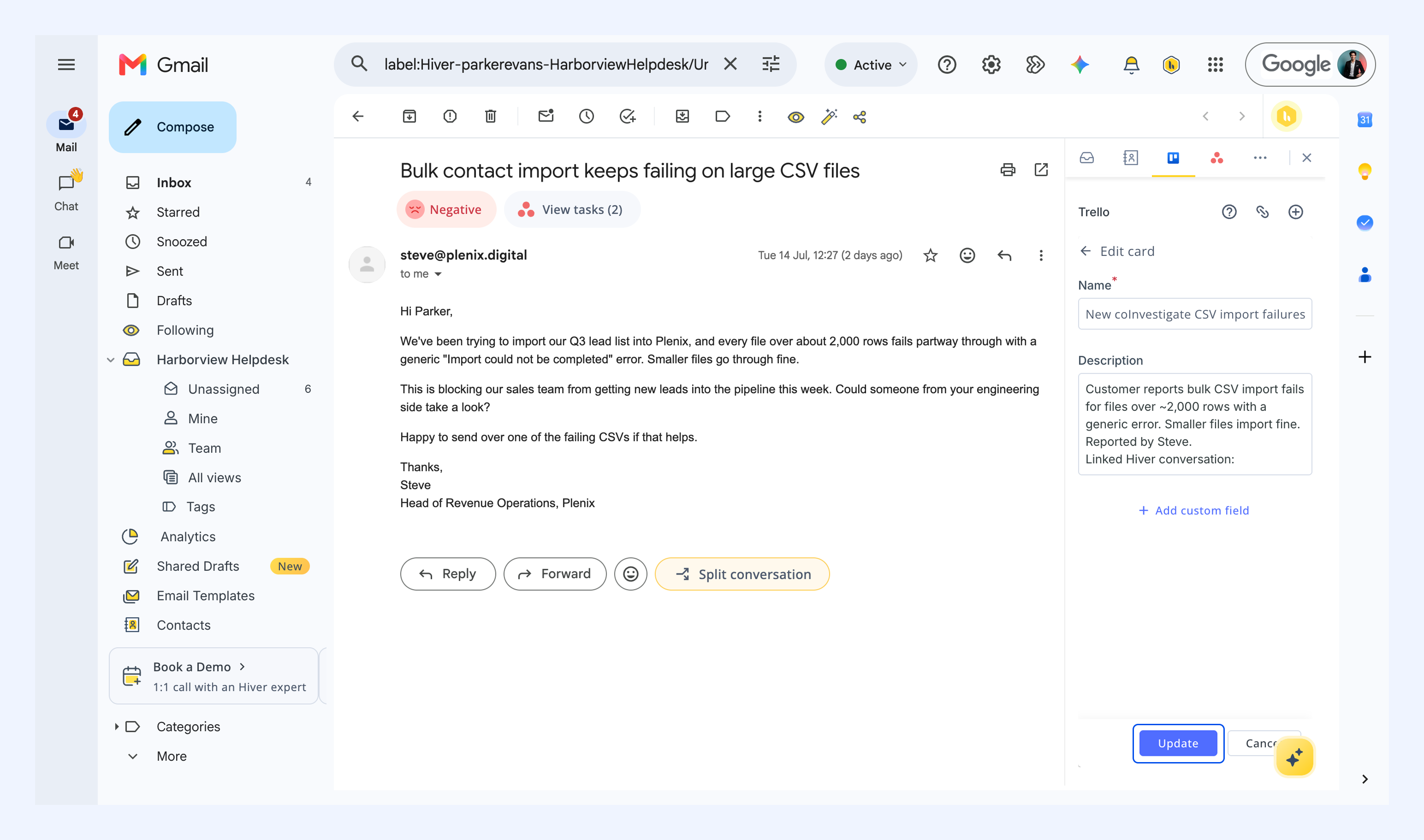
Task: Change the Active availability status
Action: pyautogui.click(x=871, y=65)
